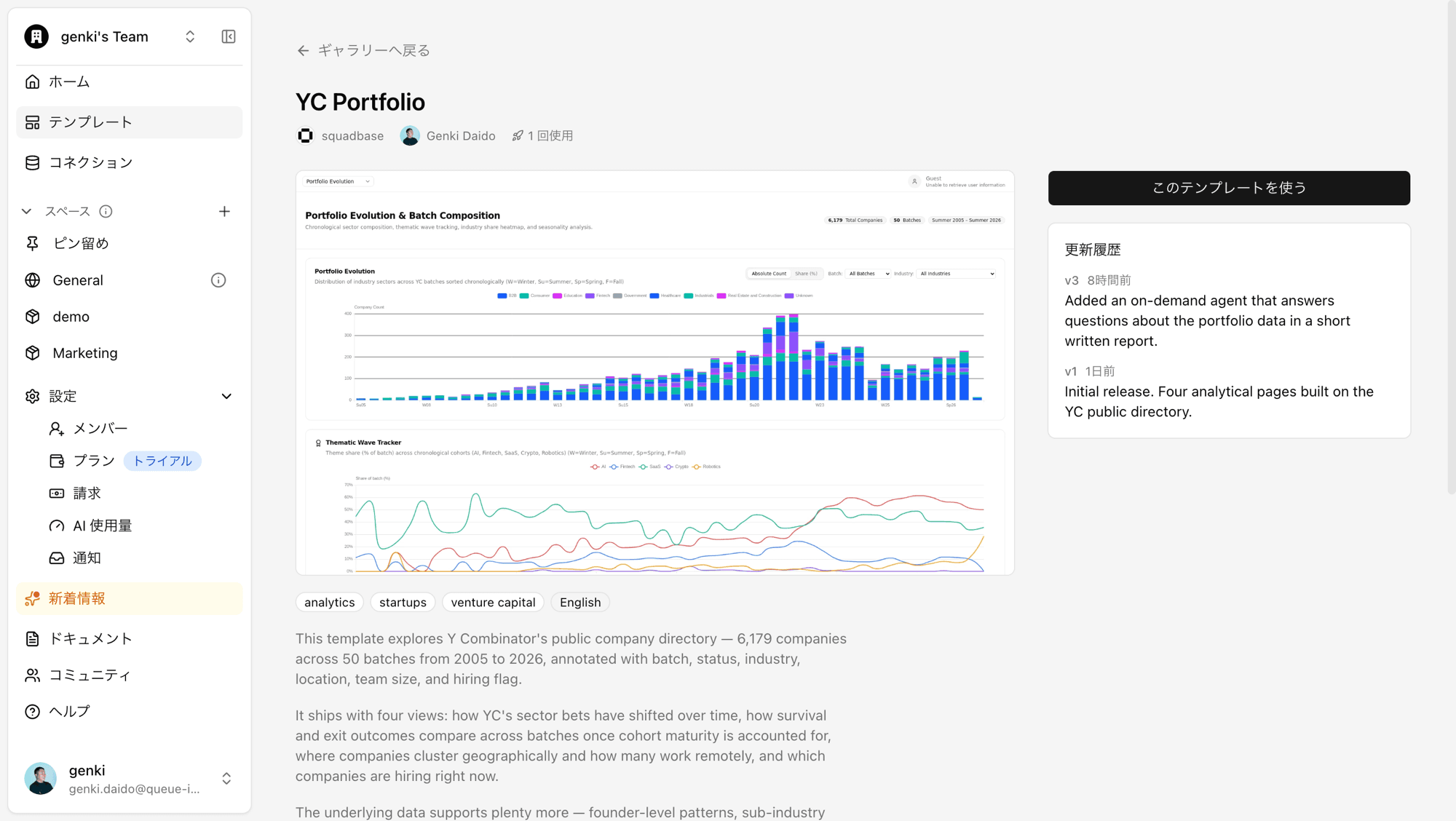Open genki account menu chevron

pyautogui.click(x=226, y=779)
